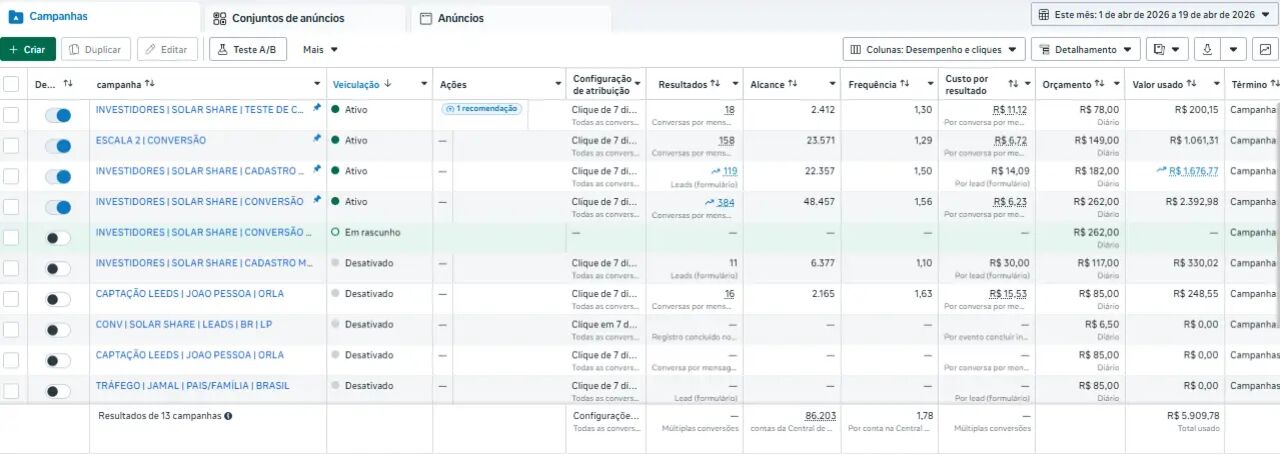Click Resultados column sort arrows
Screen dimensions: 1280x454
(x=716, y=84)
